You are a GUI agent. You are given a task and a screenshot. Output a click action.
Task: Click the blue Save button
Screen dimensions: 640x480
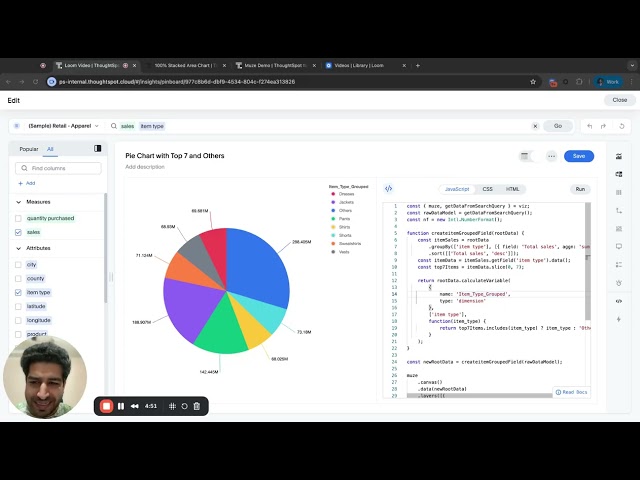point(578,156)
